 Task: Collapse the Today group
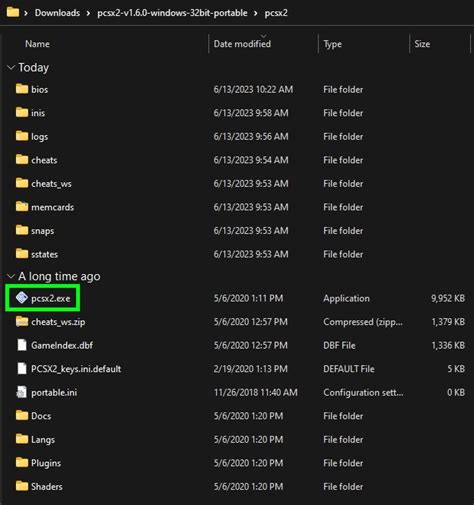coord(11,68)
